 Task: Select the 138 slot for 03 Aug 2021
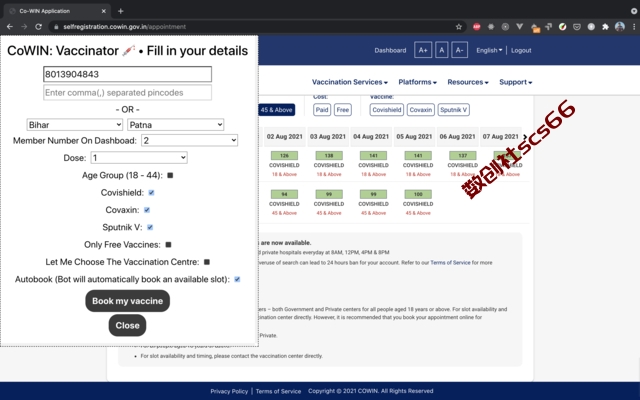coord(329,156)
